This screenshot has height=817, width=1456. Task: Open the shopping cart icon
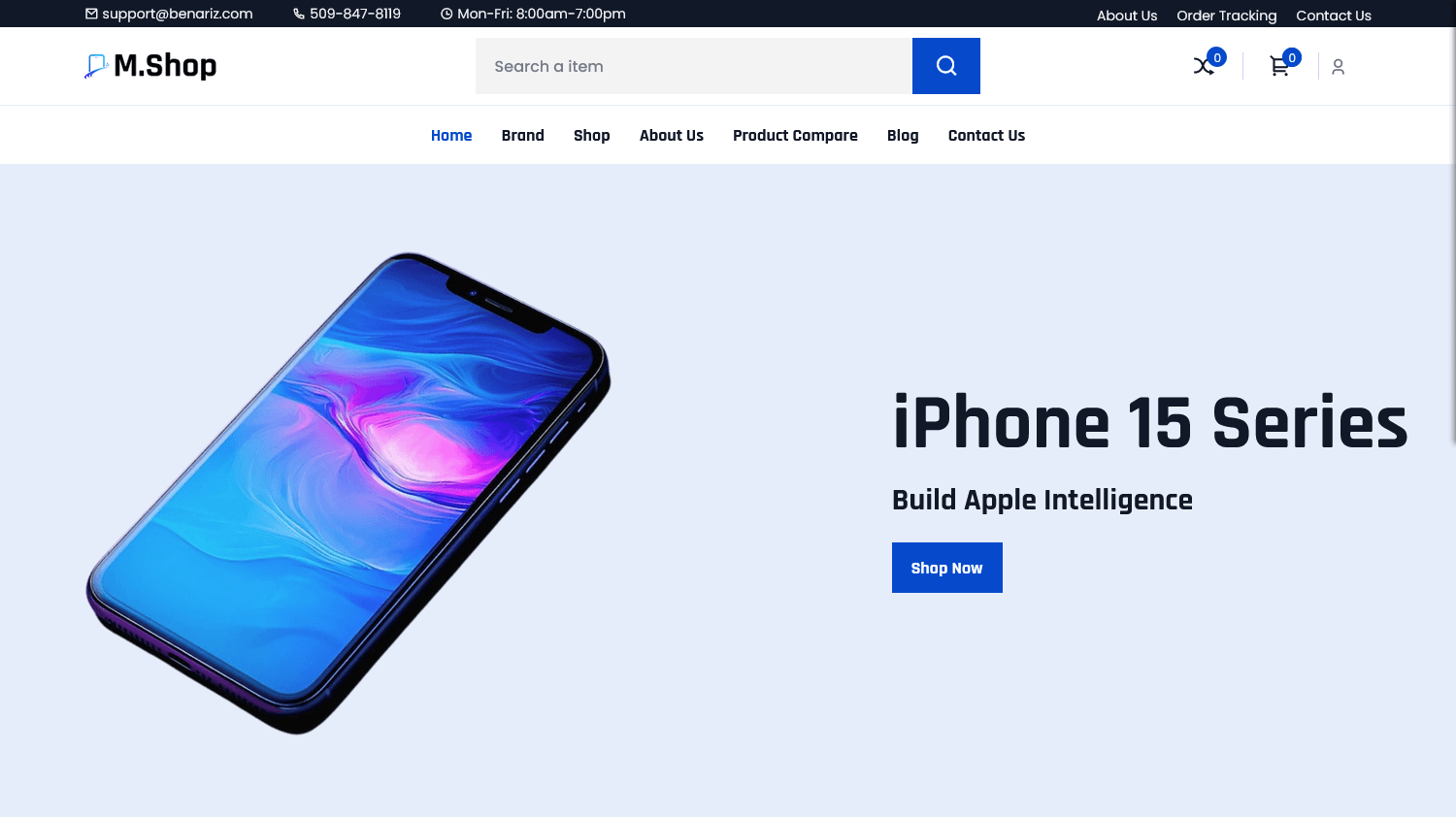pos(1279,66)
